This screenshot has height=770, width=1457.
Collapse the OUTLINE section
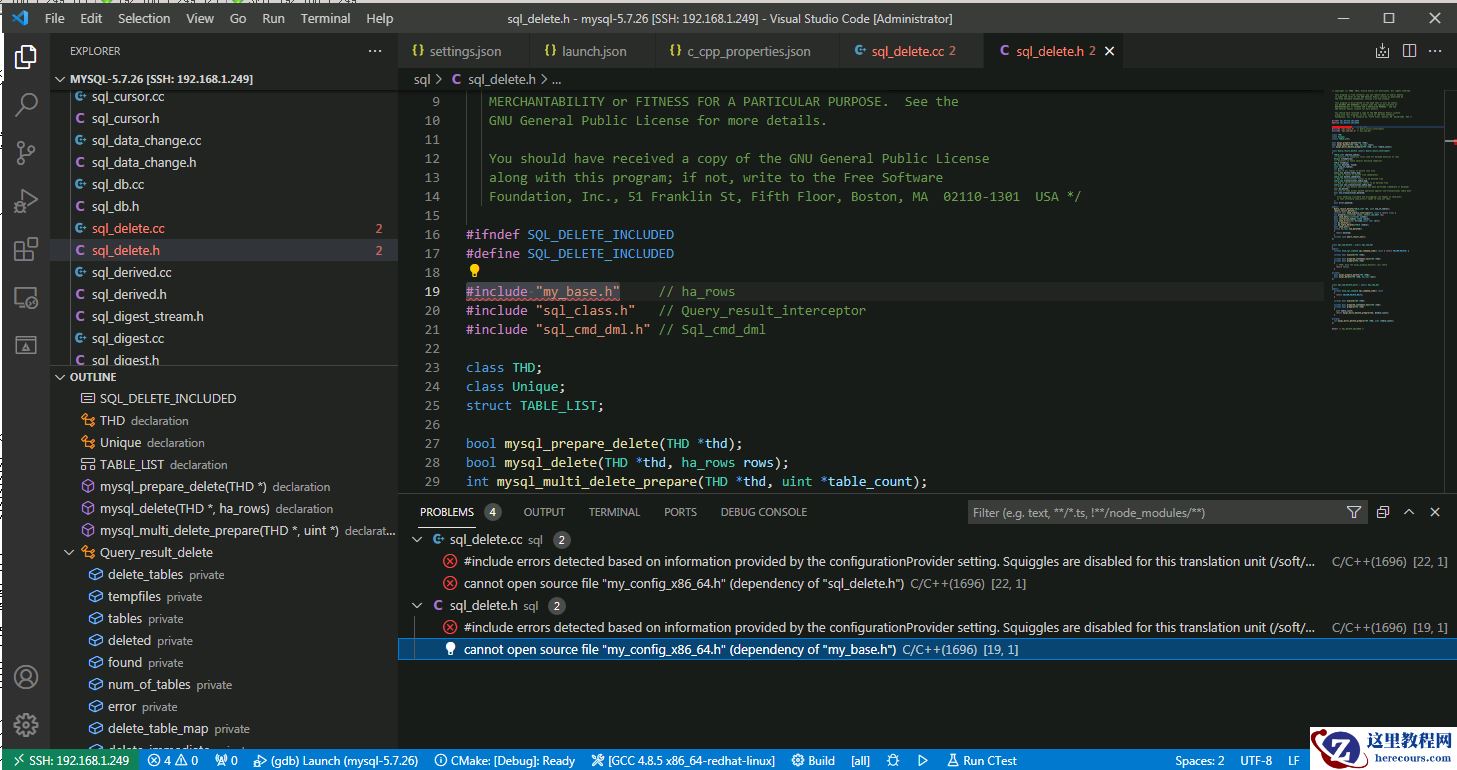tap(60, 377)
